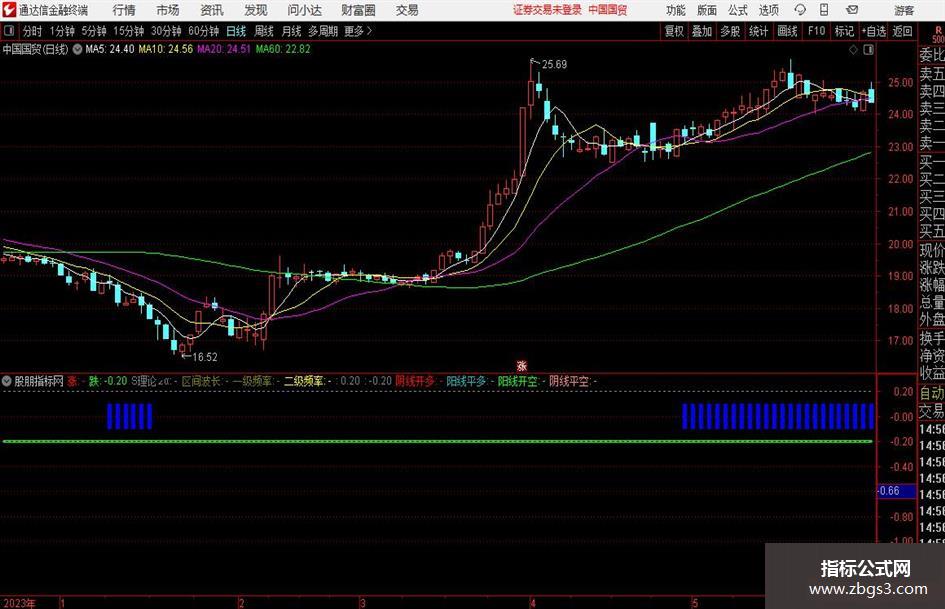Click the 二级频率 indicator label
Viewport: 945px width, 609px height.
(x=304, y=381)
